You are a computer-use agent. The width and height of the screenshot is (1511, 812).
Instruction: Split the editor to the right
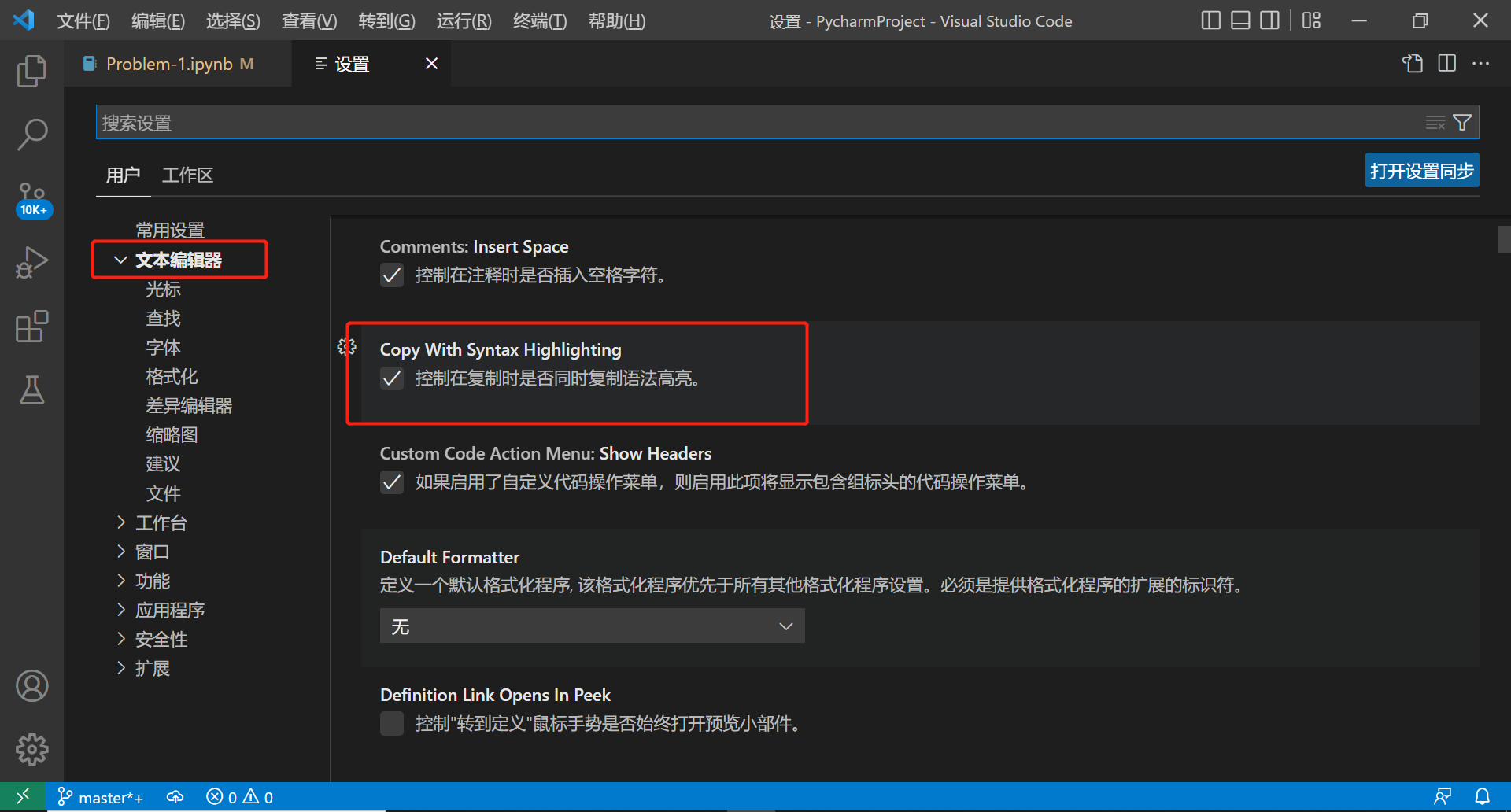(x=1446, y=64)
